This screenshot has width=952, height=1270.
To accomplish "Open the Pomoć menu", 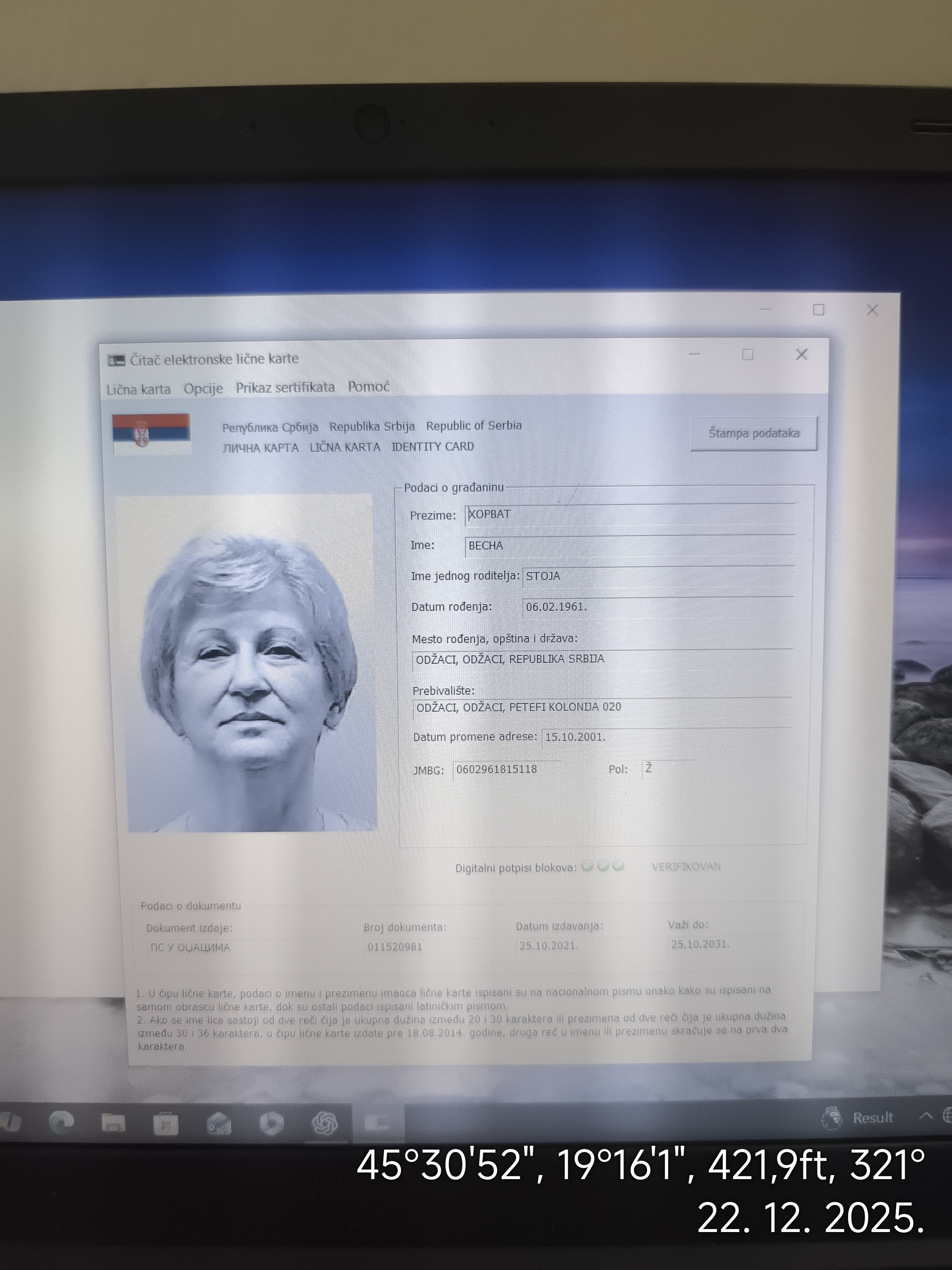I will [x=368, y=386].
